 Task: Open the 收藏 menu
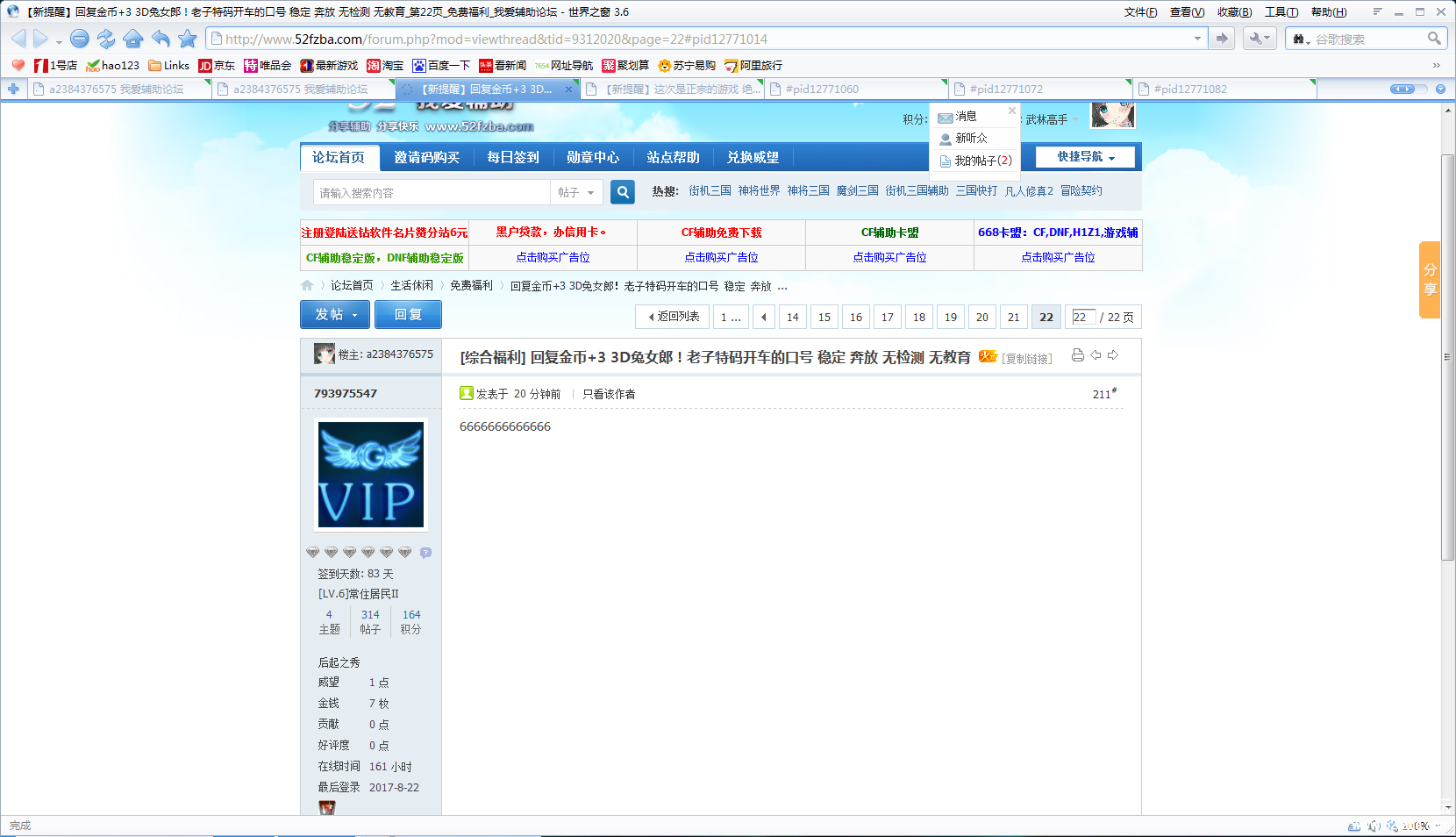tap(1234, 12)
